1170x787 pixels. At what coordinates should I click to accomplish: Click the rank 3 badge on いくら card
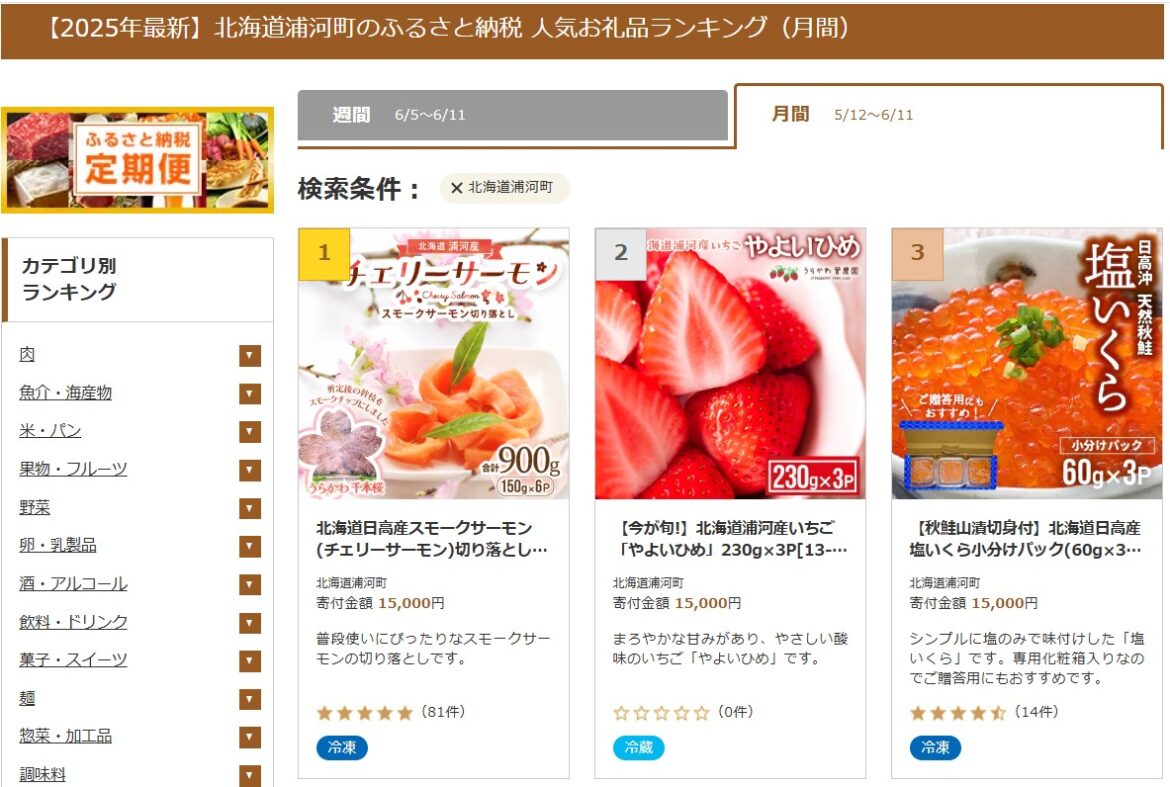pyautogui.click(x=918, y=253)
